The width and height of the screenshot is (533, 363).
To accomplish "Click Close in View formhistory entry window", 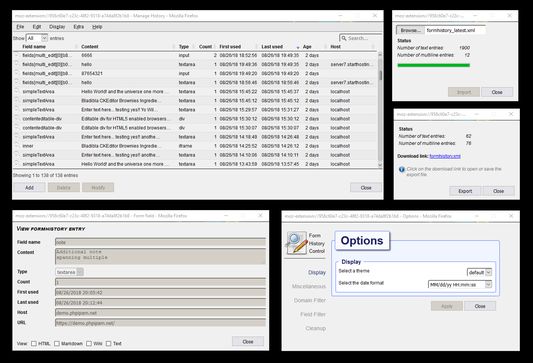I will click(x=248, y=341).
